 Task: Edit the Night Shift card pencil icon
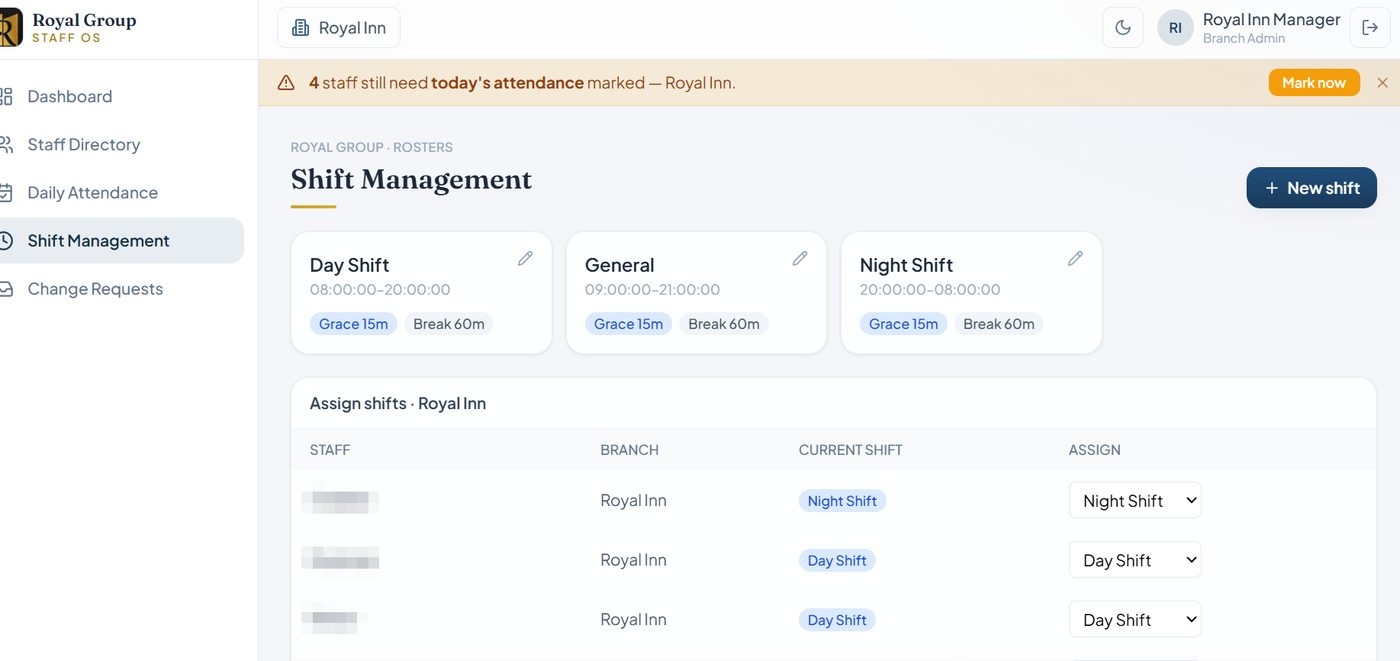coord(1075,259)
